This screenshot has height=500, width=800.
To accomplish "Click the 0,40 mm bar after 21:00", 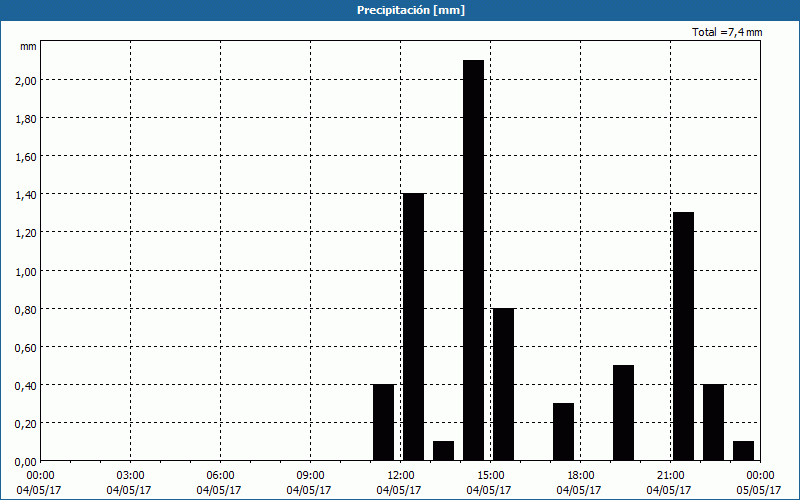I will (713, 422).
